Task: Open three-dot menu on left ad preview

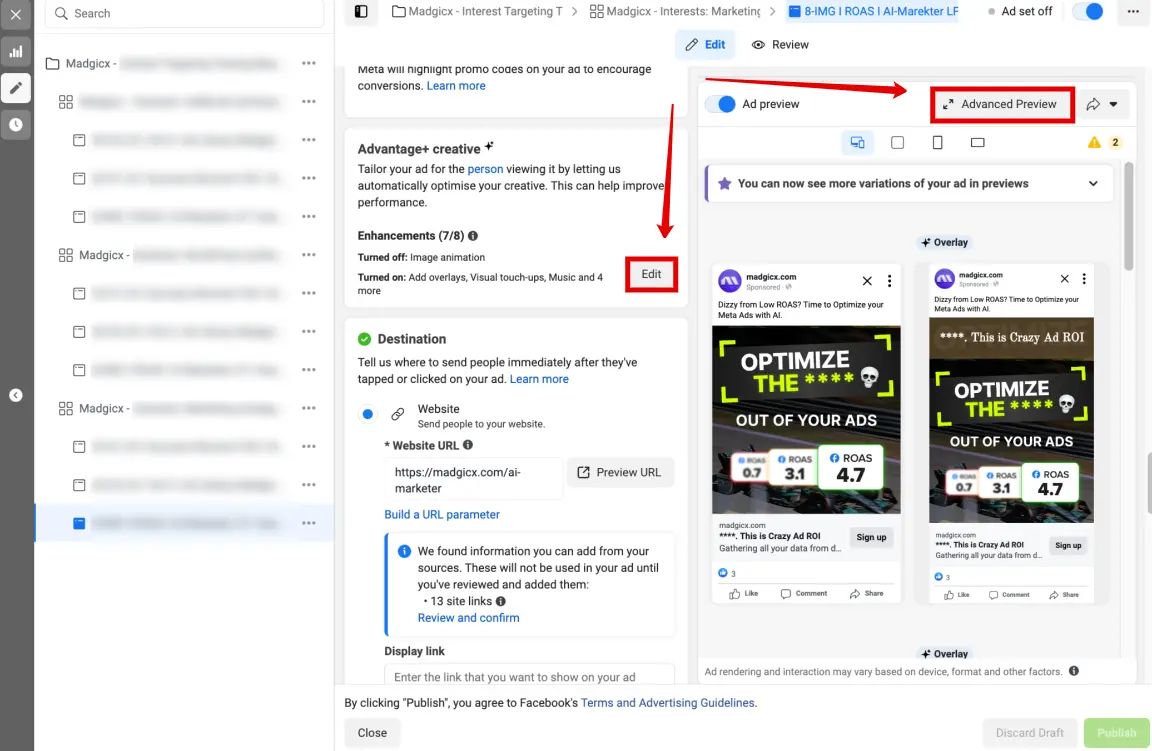Action: pos(889,281)
